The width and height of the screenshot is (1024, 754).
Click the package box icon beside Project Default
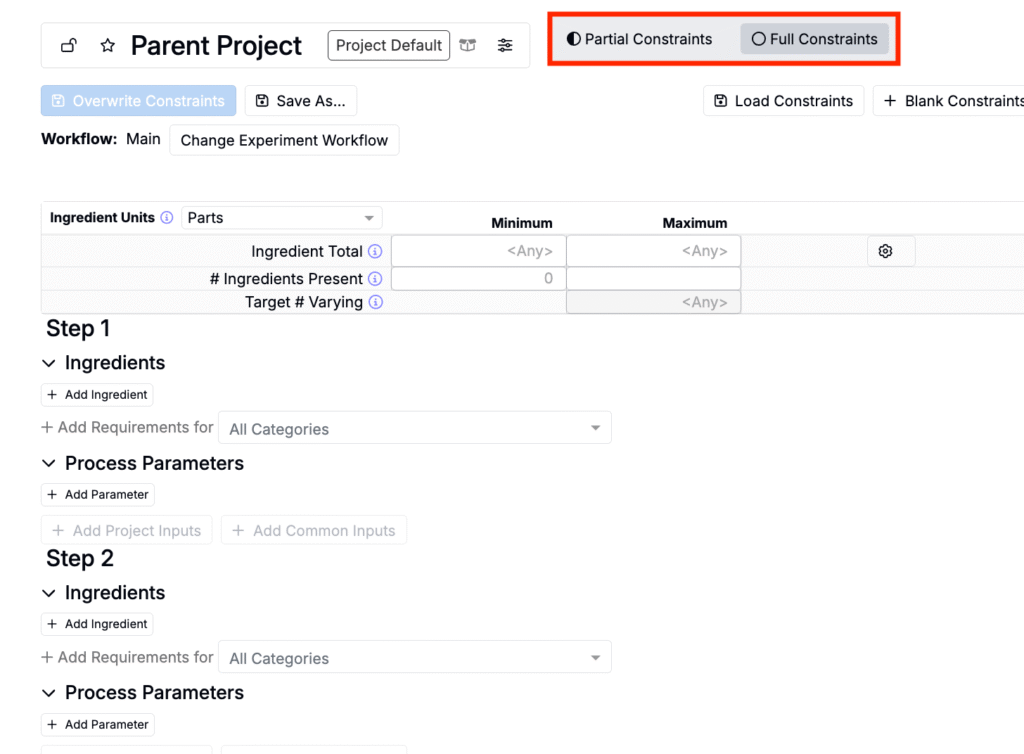tap(468, 45)
